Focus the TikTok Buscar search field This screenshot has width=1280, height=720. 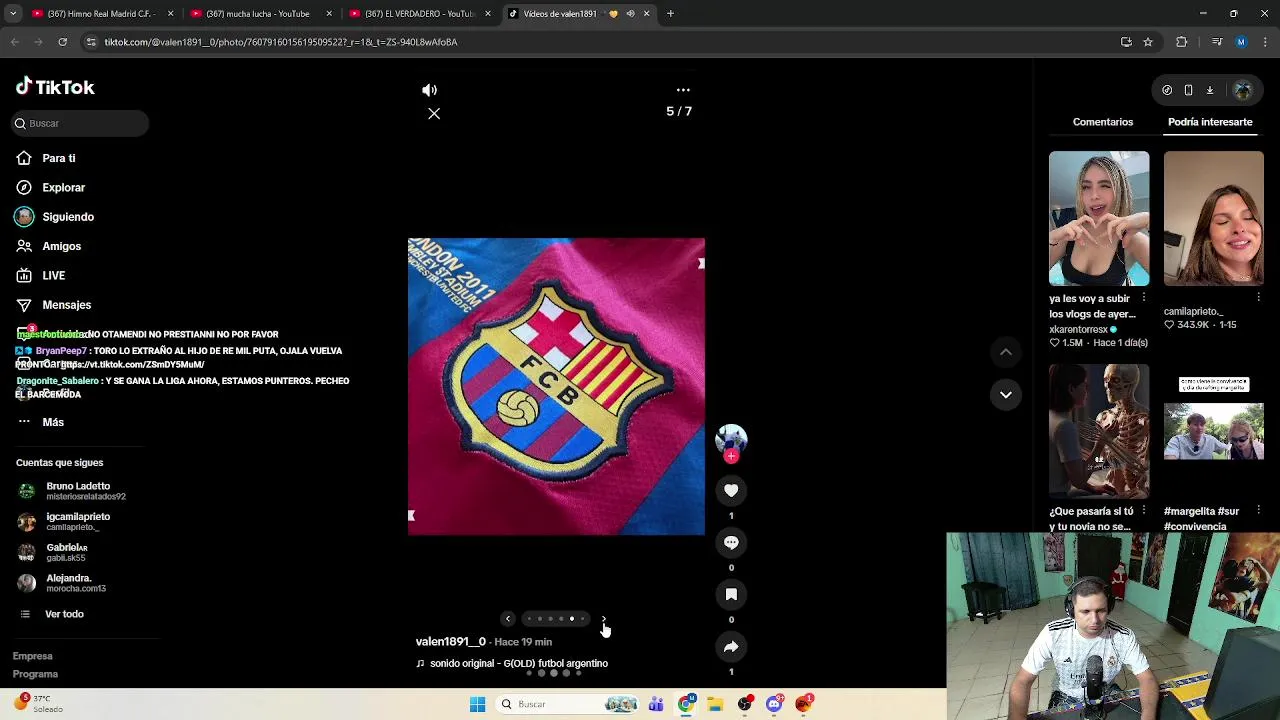[x=80, y=123]
